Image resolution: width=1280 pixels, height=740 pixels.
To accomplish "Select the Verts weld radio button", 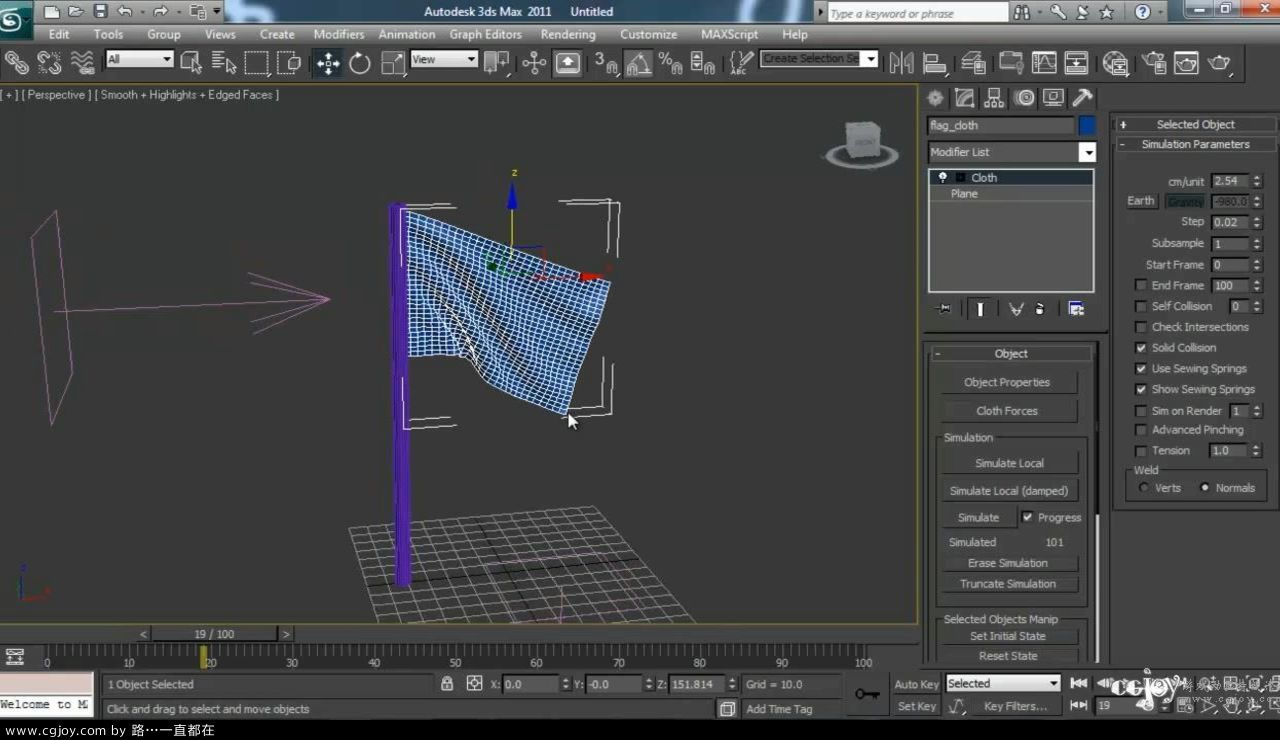I will click(x=1144, y=488).
